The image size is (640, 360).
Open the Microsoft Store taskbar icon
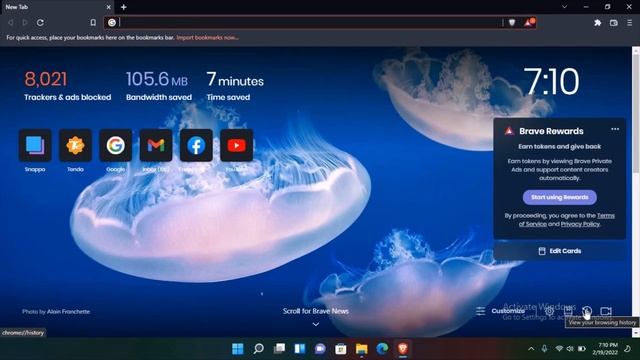341,349
